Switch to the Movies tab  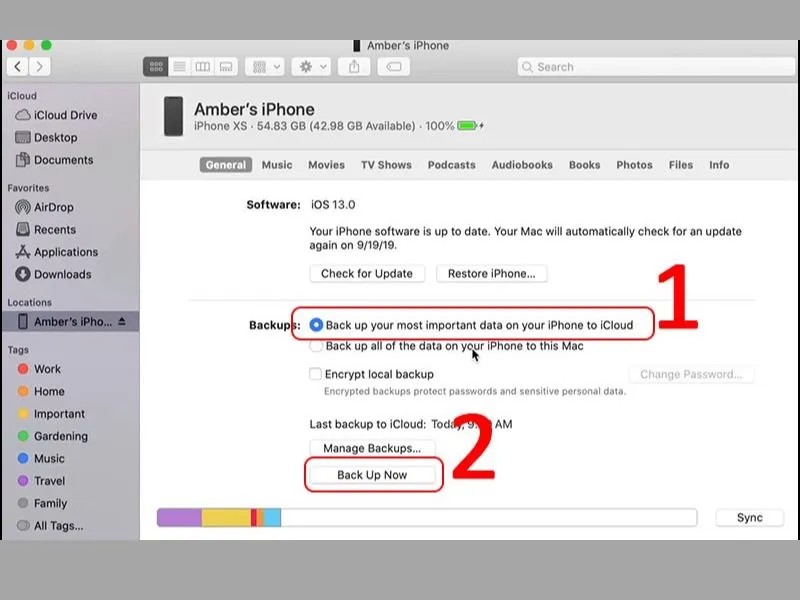(x=327, y=165)
